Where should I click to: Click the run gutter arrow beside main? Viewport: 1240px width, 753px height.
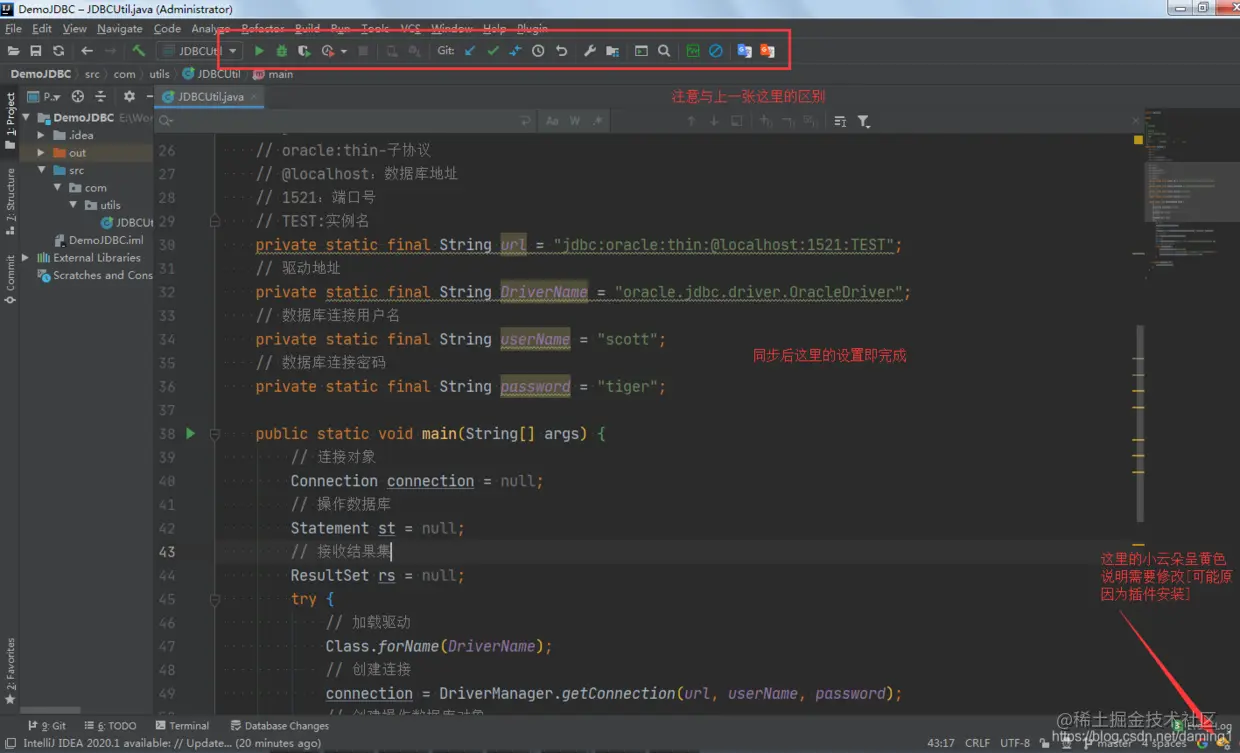point(190,433)
